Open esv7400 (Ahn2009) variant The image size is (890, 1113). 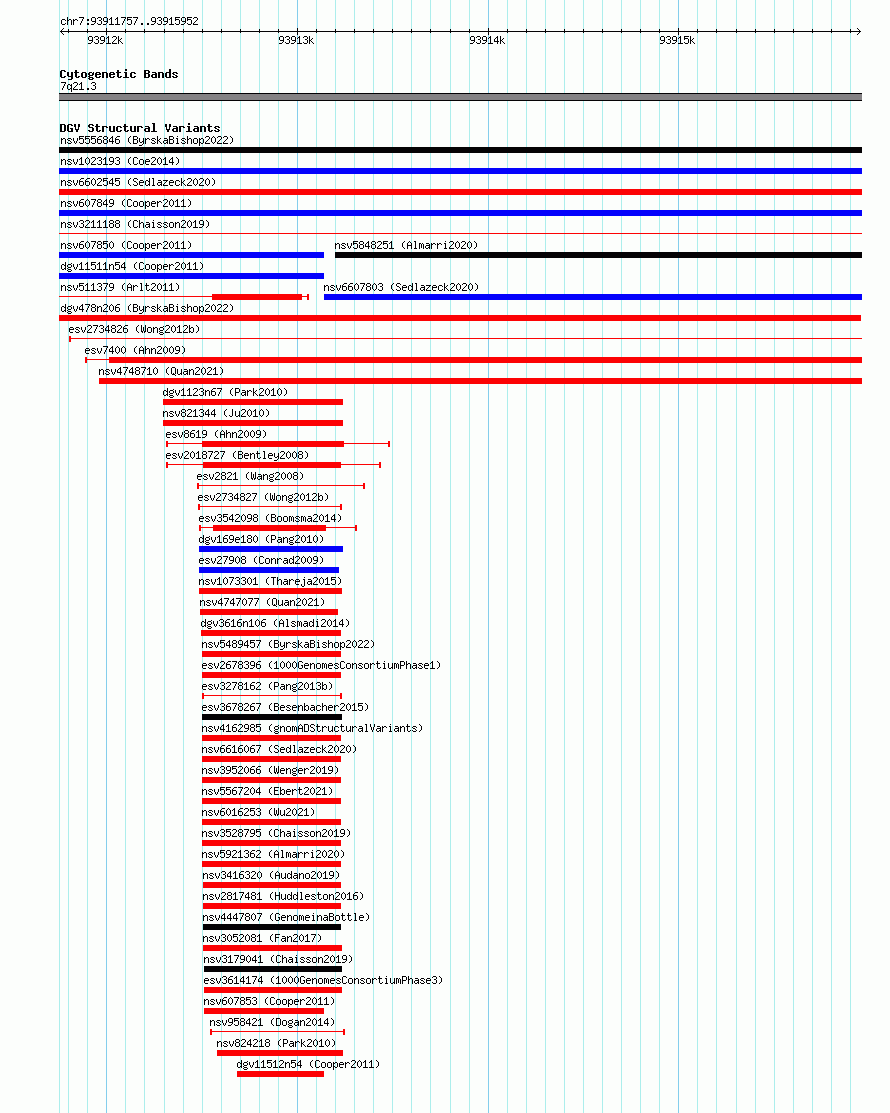click(x=473, y=360)
